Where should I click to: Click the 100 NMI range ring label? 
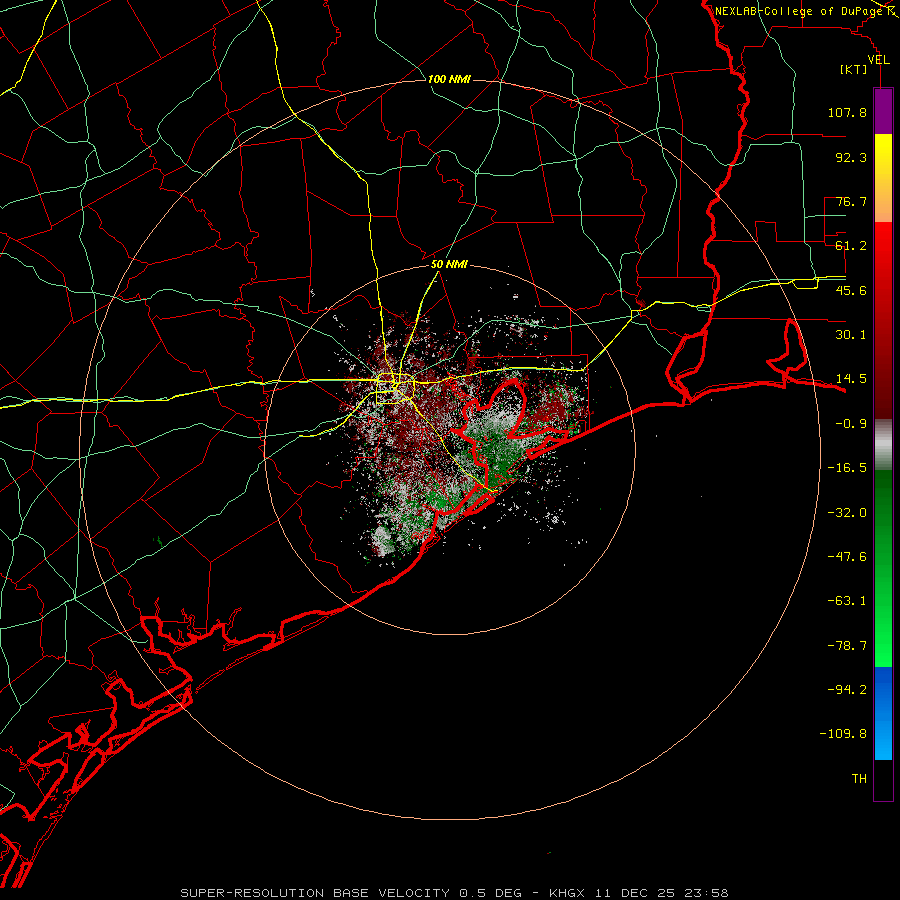click(449, 79)
